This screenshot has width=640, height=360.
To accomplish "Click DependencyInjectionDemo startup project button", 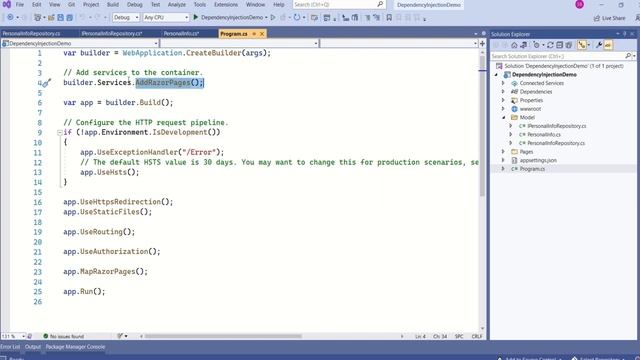I will 231,18.
